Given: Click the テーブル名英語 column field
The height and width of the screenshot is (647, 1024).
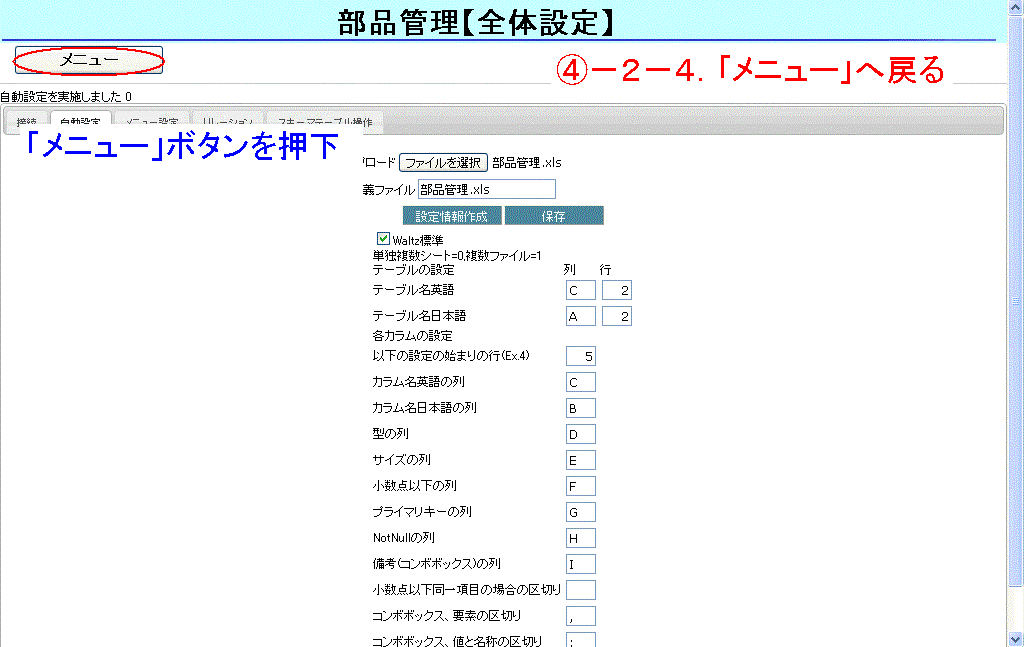Looking at the screenshot, I should 580,290.
